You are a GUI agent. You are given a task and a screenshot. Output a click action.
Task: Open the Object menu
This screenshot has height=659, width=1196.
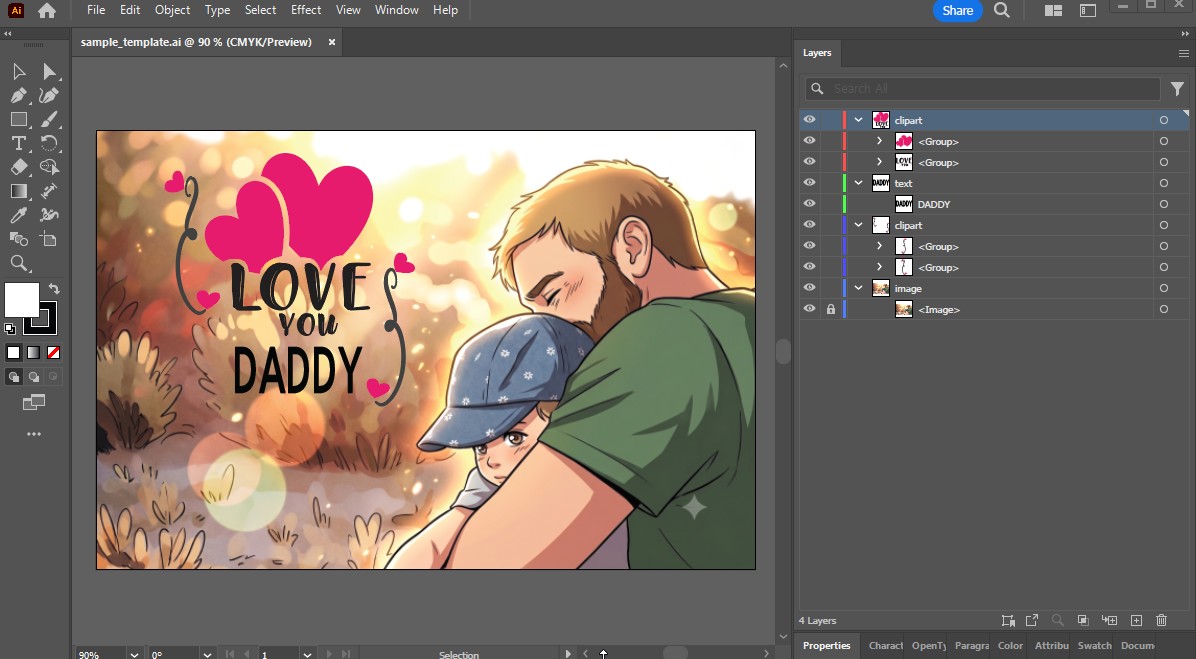point(172,10)
